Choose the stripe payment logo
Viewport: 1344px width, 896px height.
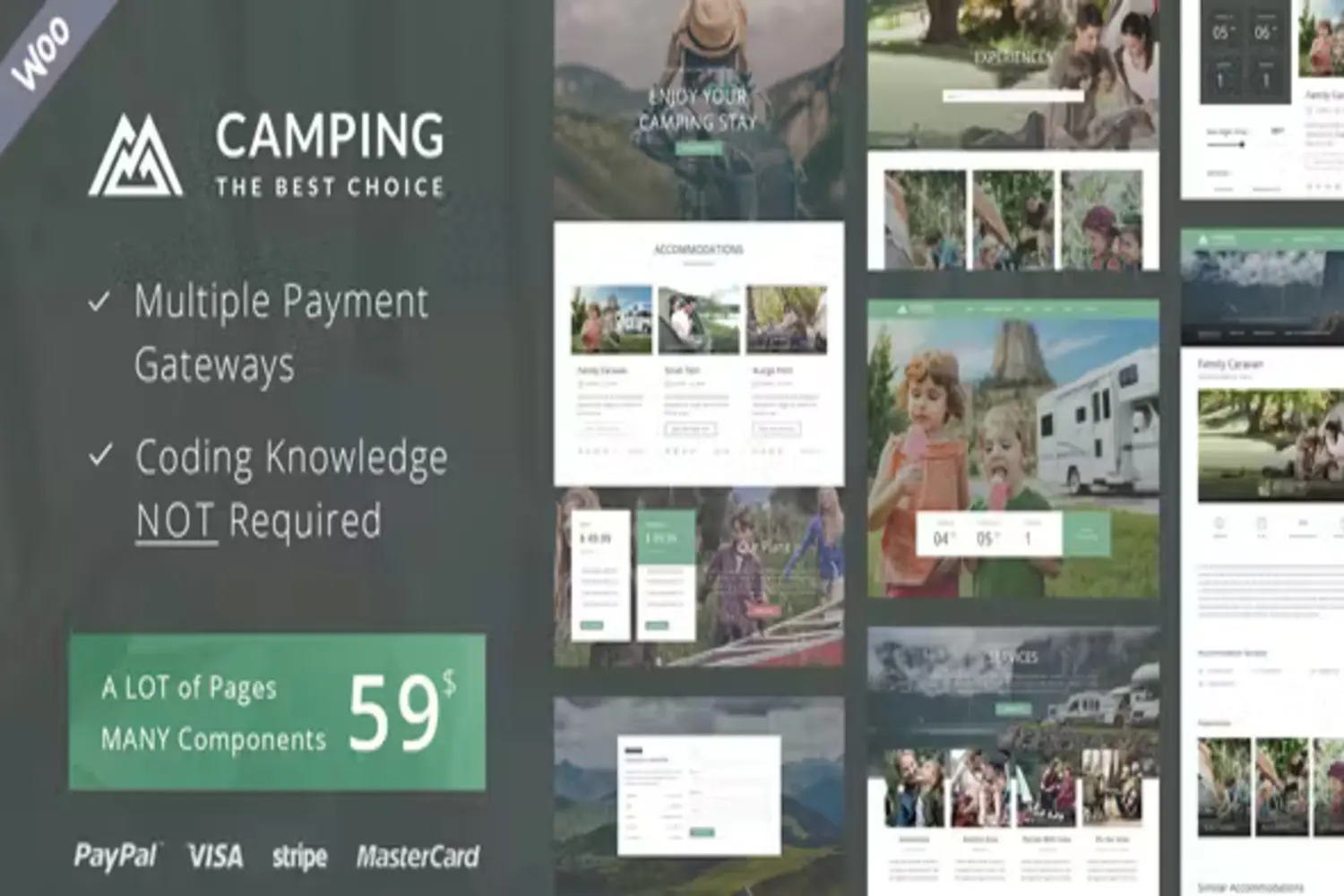(299, 857)
